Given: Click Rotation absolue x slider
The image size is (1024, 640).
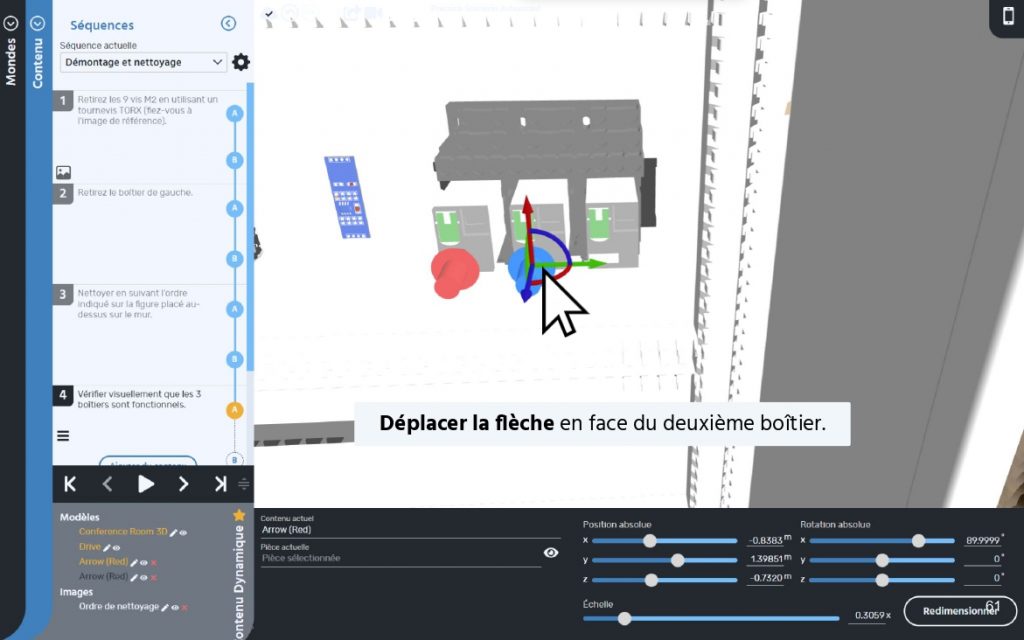Looking at the screenshot, I should tap(882, 541).
